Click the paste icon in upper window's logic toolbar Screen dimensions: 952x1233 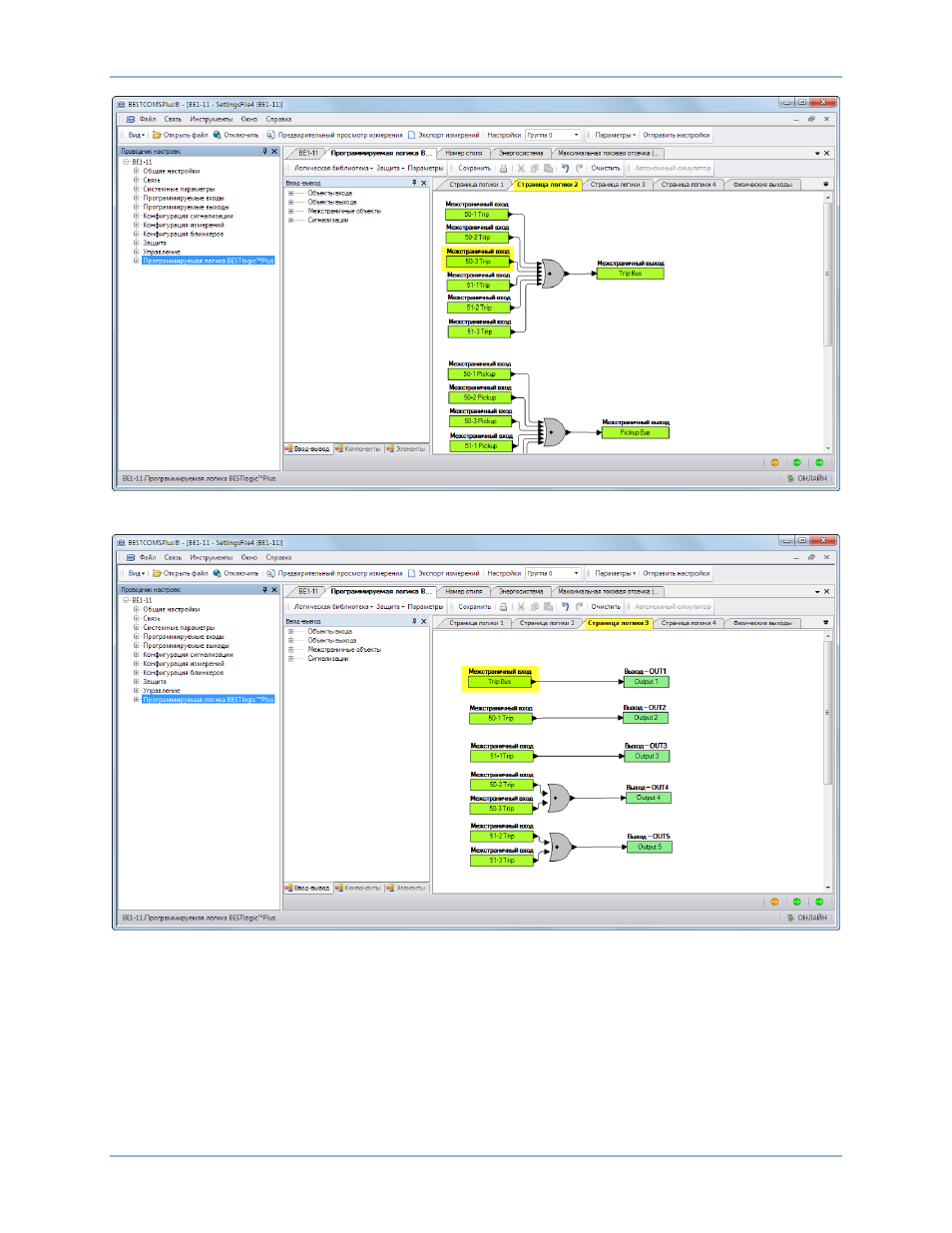coord(548,169)
